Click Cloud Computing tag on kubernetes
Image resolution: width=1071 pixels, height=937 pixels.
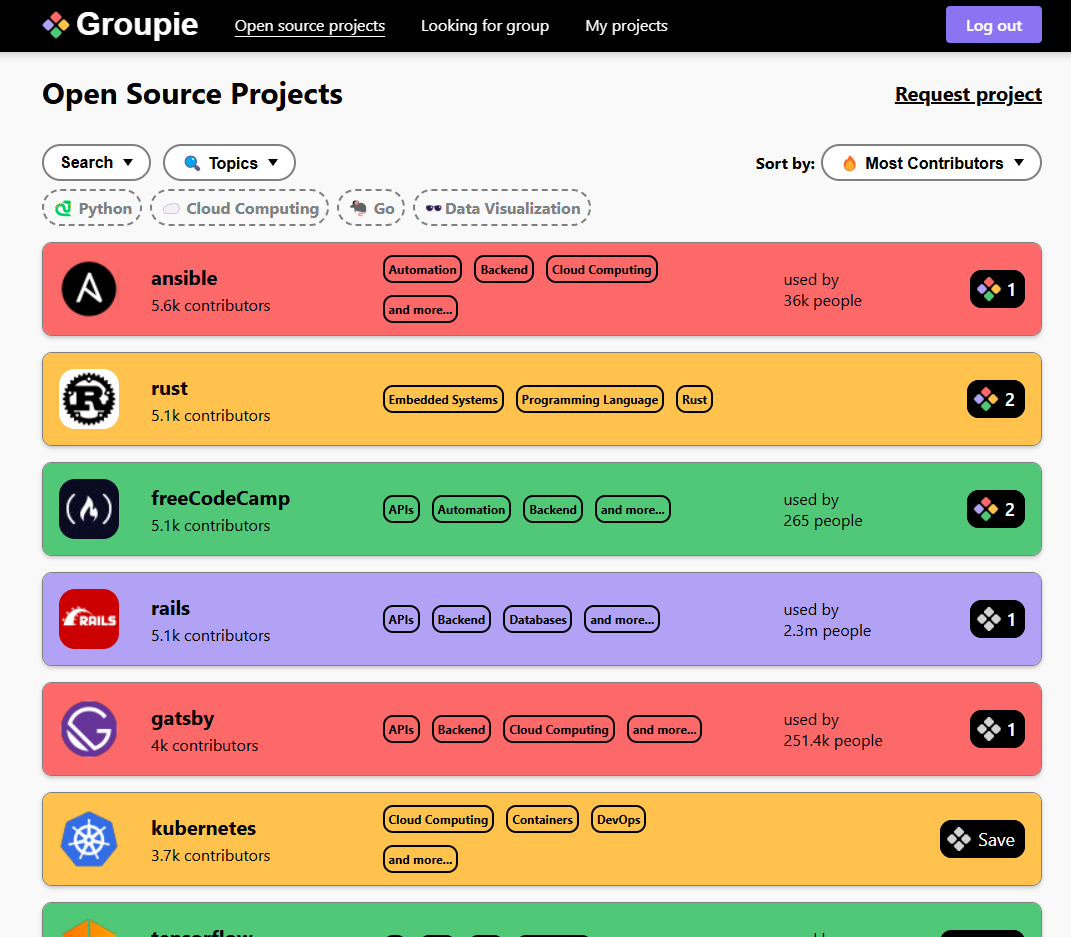(x=439, y=819)
